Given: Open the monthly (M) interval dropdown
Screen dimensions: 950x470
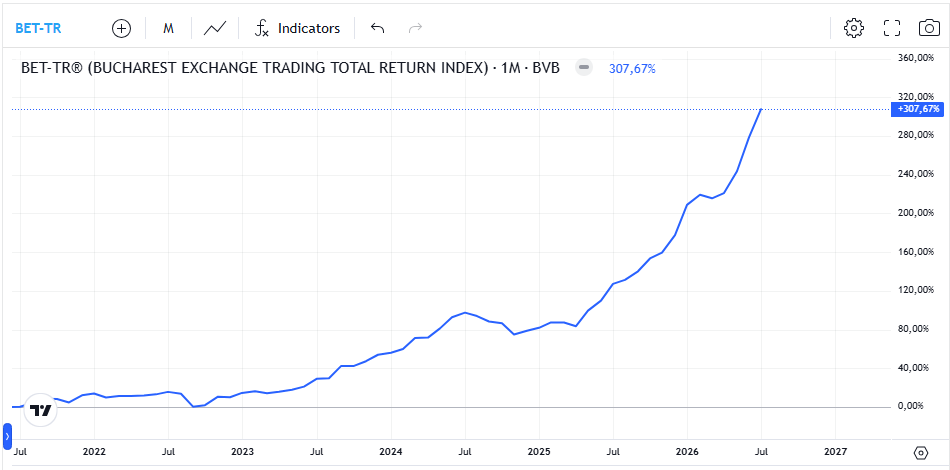Looking at the screenshot, I should [x=168, y=28].
